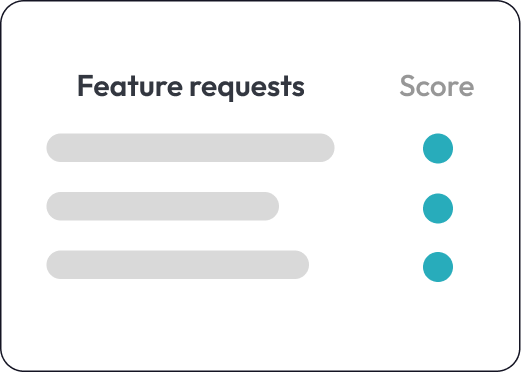
Task: Select the second teal score dot
Action: pyautogui.click(x=438, y=208)
